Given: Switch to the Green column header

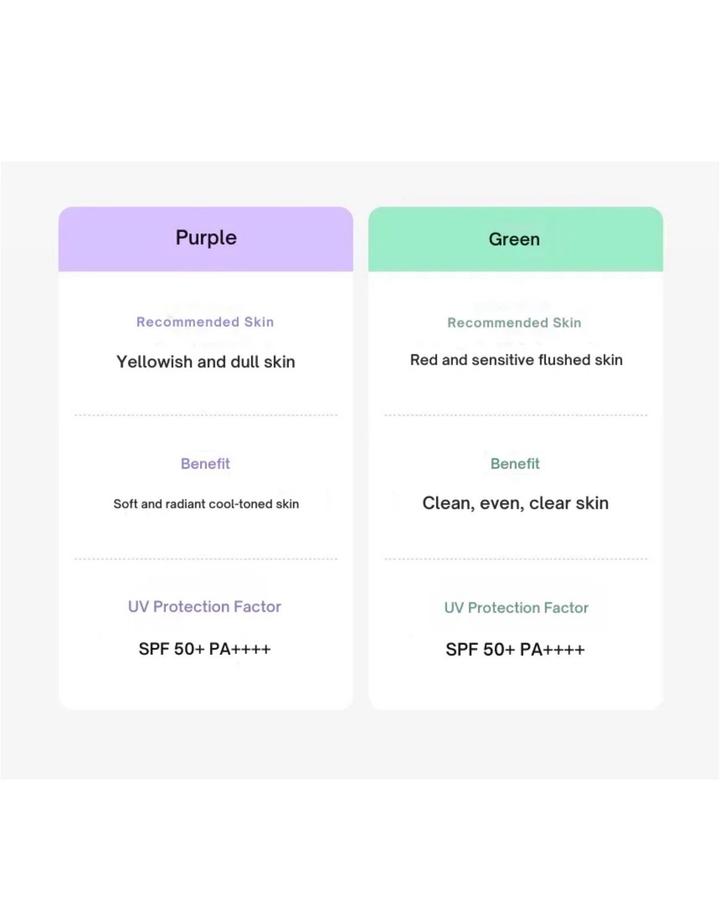Looking at the screenshot, I should point(514,240).
